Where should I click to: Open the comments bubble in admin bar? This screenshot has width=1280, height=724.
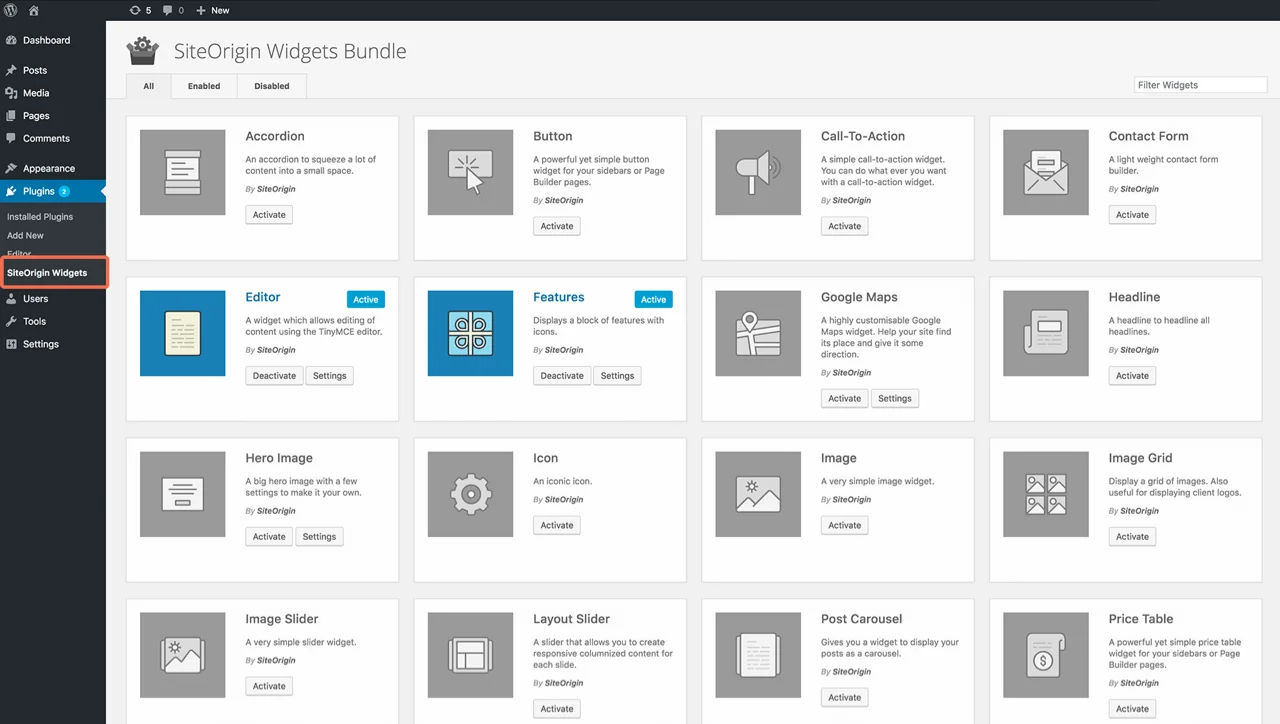point(174,10)
